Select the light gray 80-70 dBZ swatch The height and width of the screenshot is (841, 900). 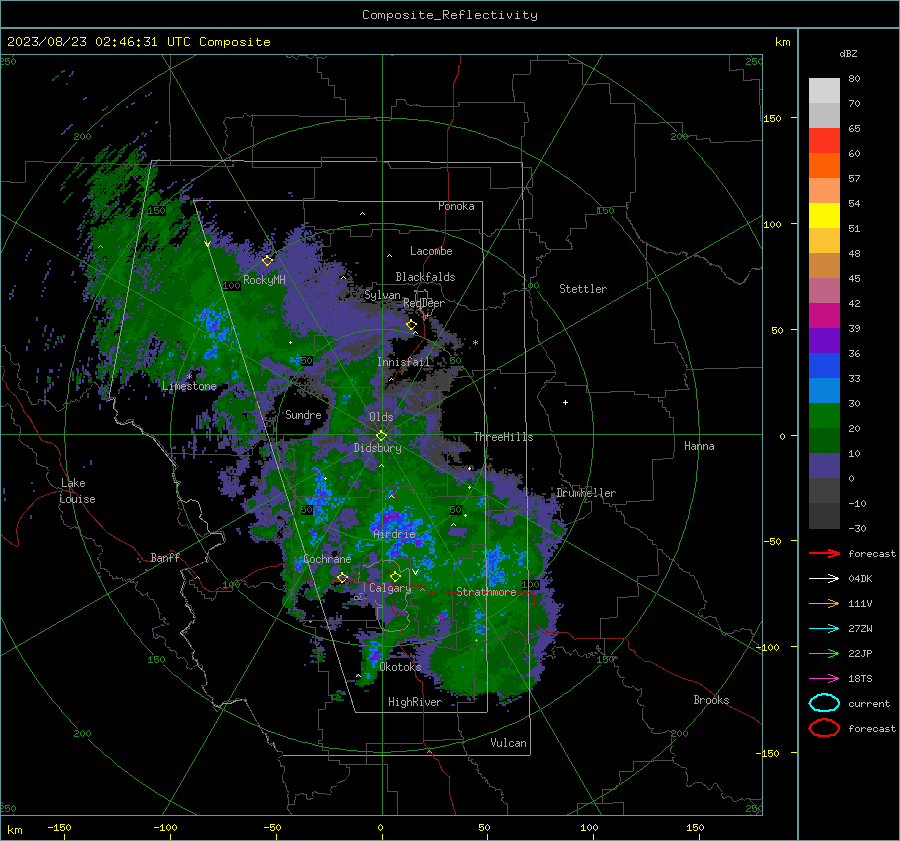tap(824, 90)
